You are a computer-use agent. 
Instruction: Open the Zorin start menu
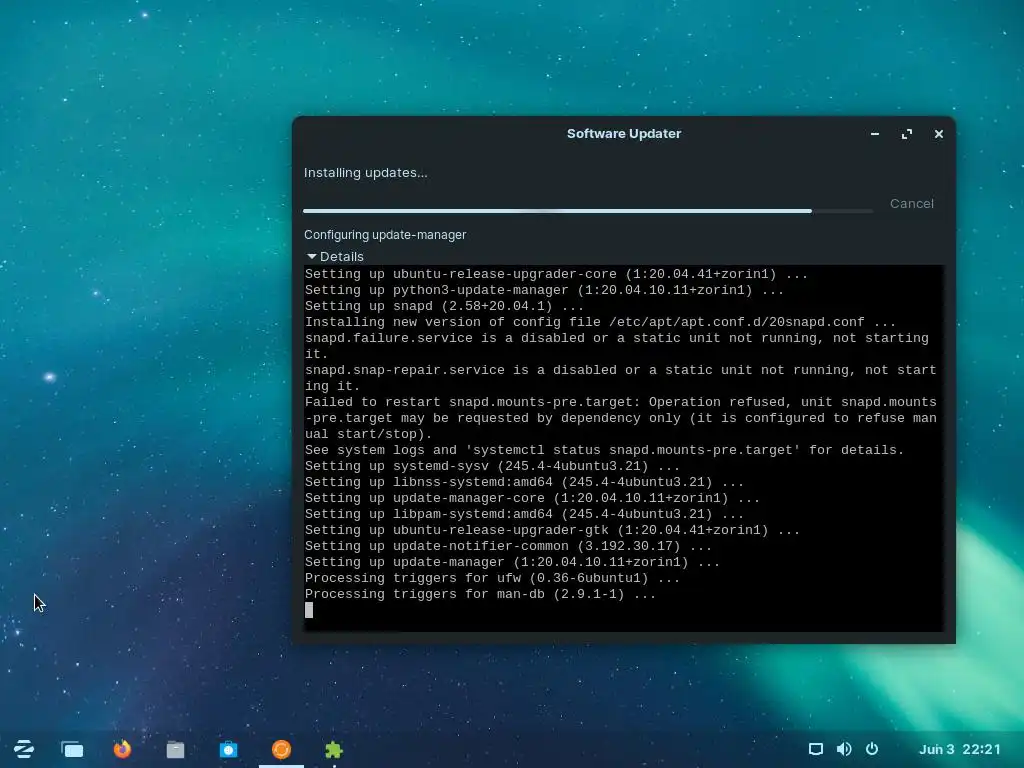[24, 749]
